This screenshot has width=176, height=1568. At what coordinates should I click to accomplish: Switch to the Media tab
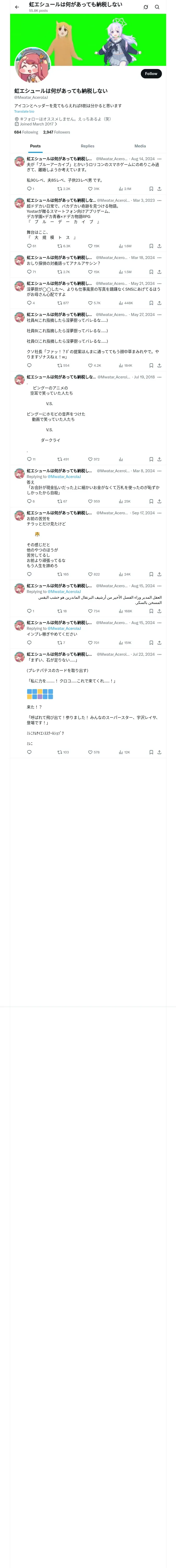pyautogui.click(x=140, y=146)
